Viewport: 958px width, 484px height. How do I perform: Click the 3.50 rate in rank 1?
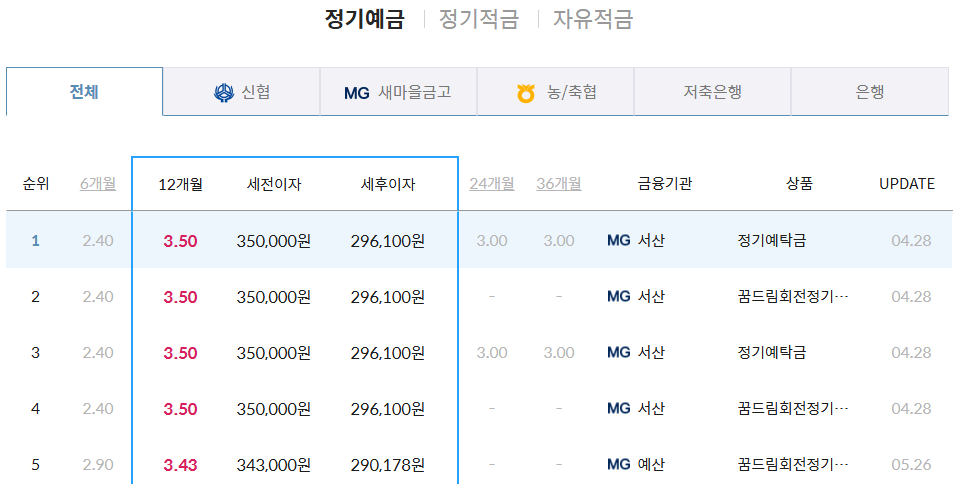180,241
